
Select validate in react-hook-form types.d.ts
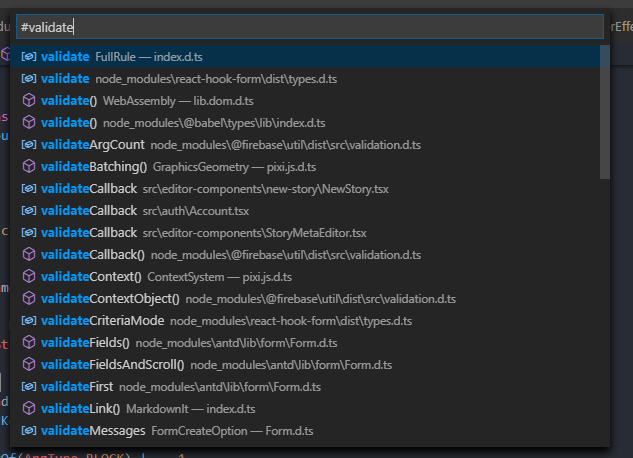(305, 79)
